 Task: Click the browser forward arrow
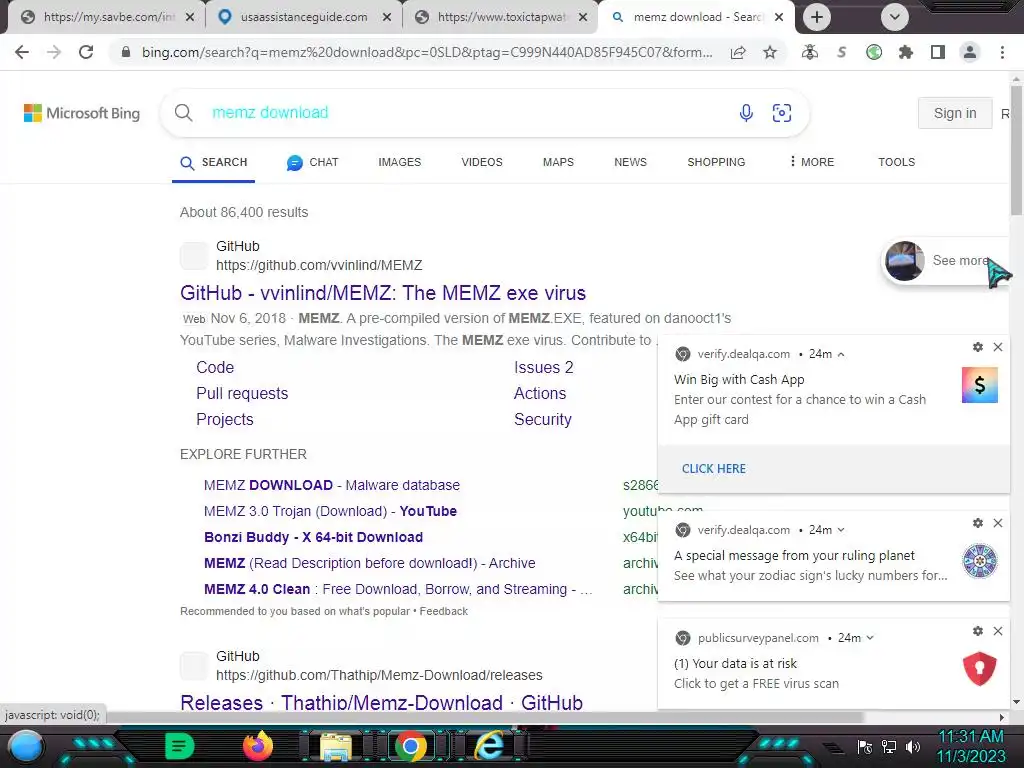pyautogui.click(x=54, y=52)
